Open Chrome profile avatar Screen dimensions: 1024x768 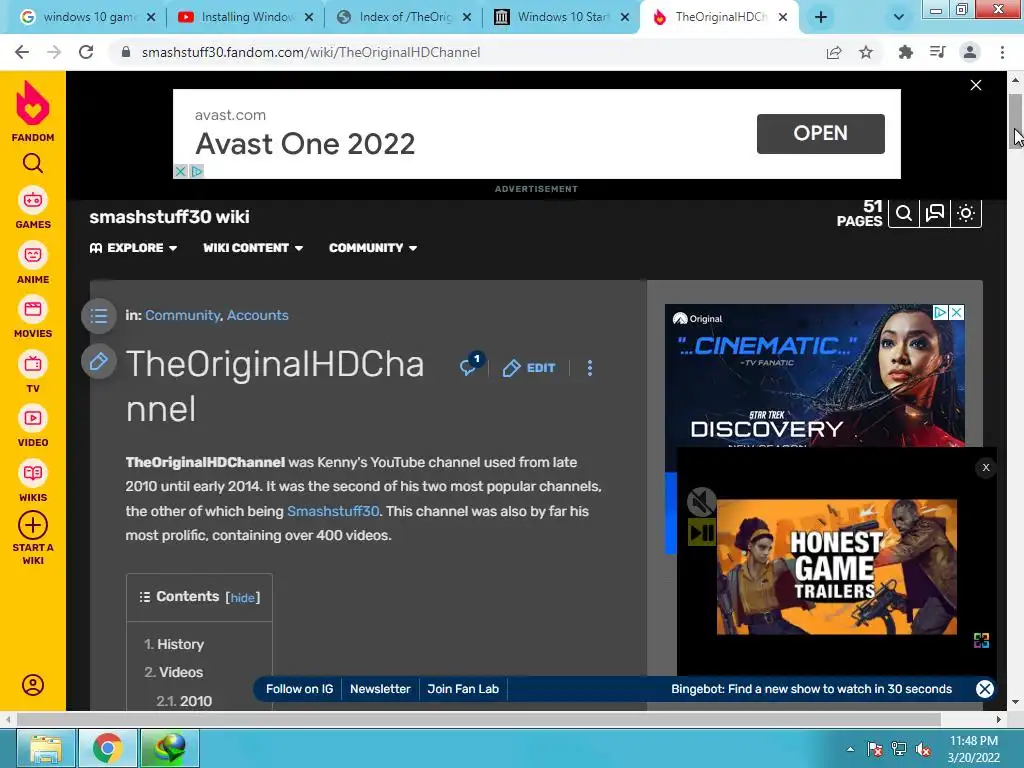970,52
